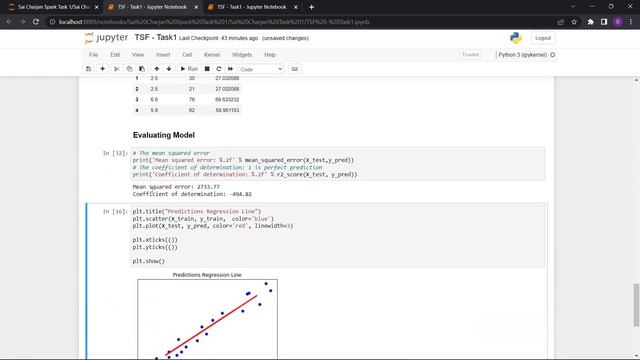The image size is (640, 360).
Task: Open the browser extensions puzzle icon
Action: coord(591,22)
